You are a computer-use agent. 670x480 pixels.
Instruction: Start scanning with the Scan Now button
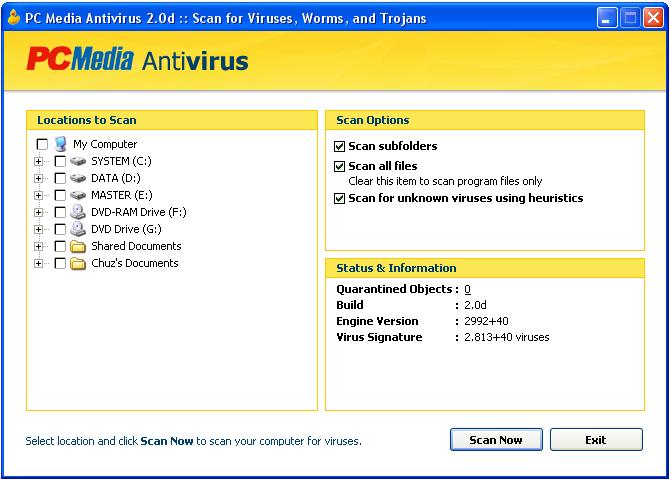496,440
